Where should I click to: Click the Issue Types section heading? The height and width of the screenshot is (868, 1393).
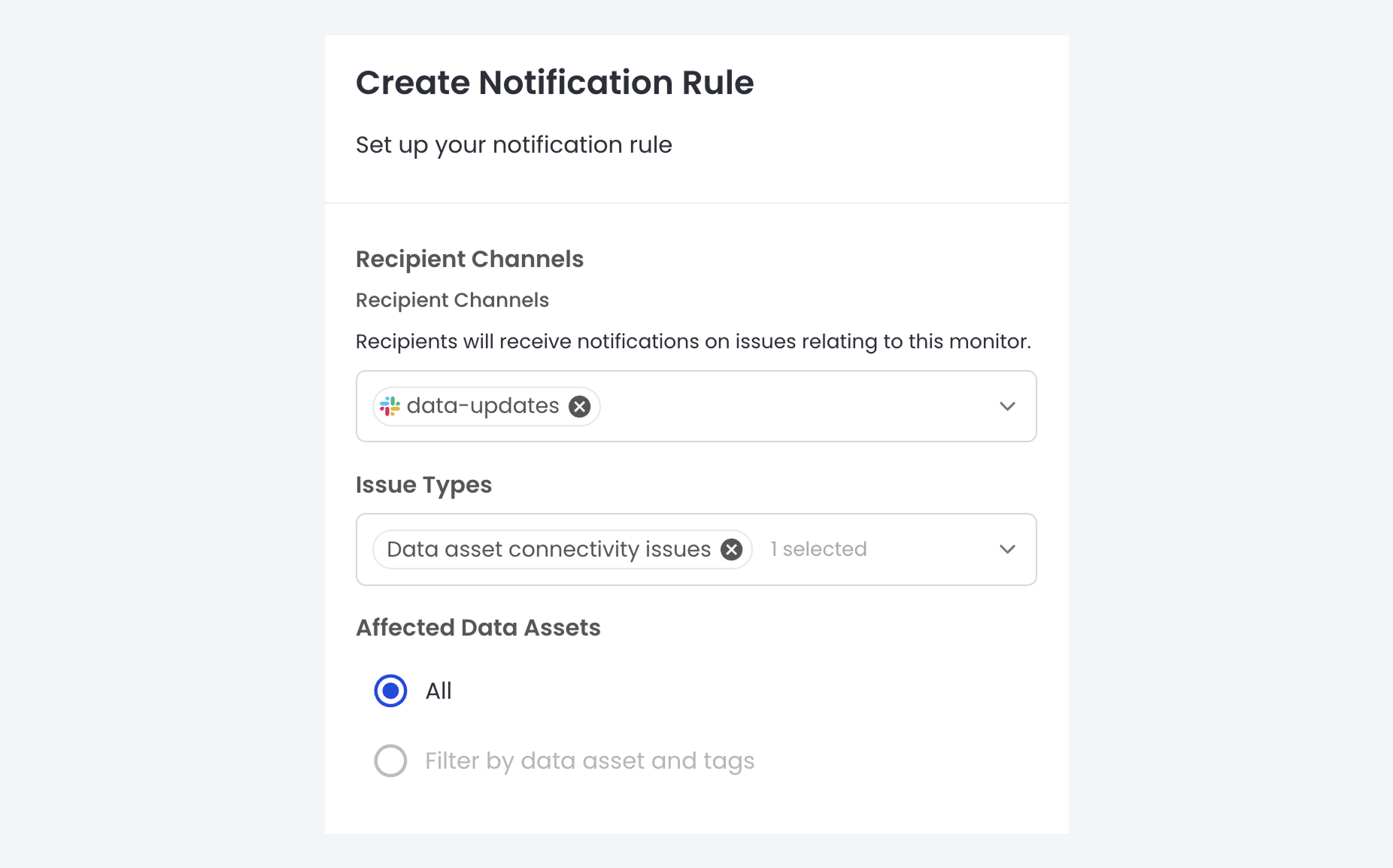423,484
